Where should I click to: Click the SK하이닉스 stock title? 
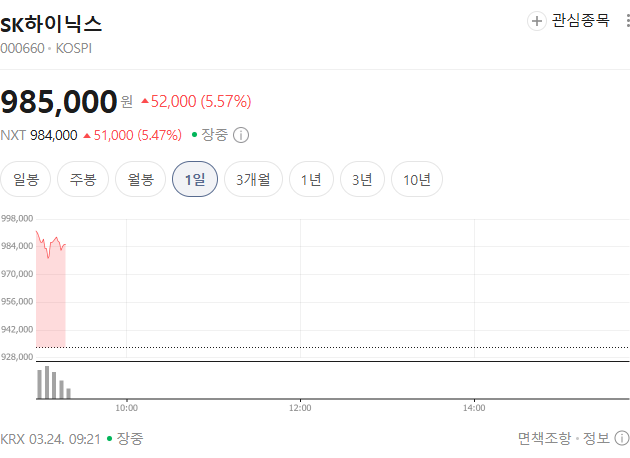(x=51, y=23)
